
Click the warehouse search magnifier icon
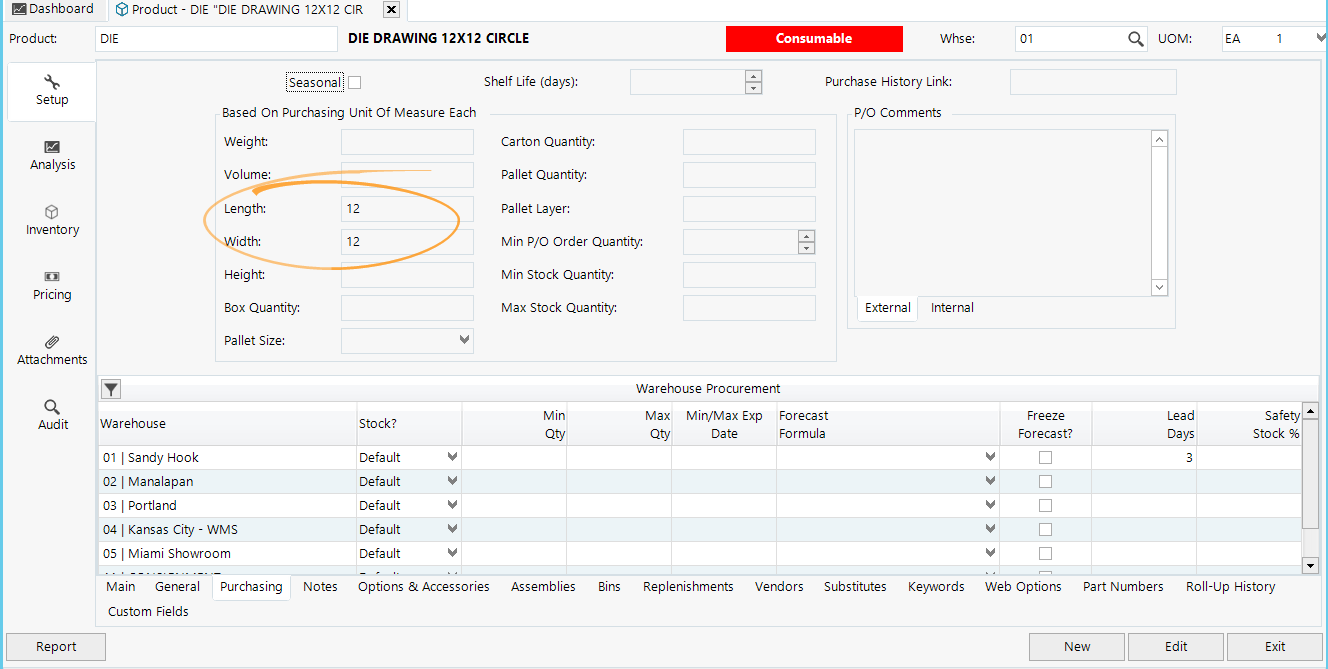(x=1137, y=38)
